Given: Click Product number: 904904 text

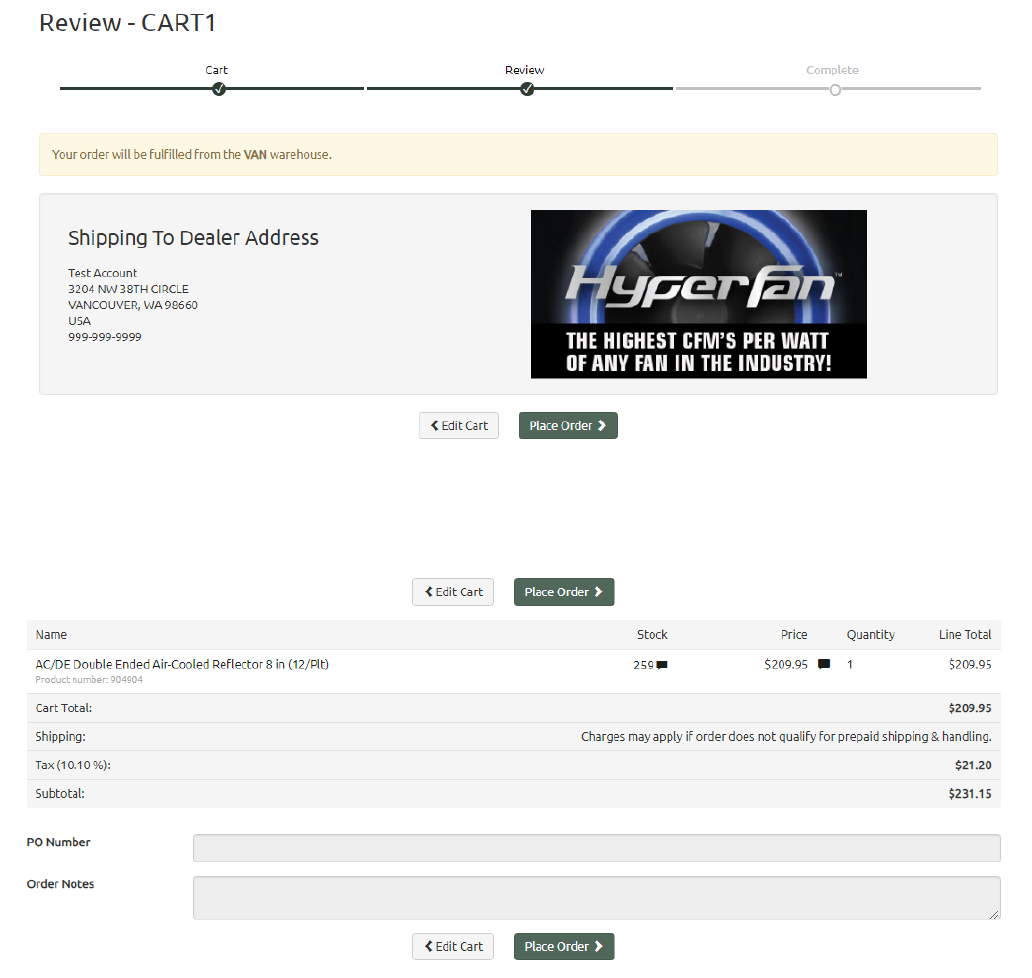Looking at the screenshot, I should (89, 680).
